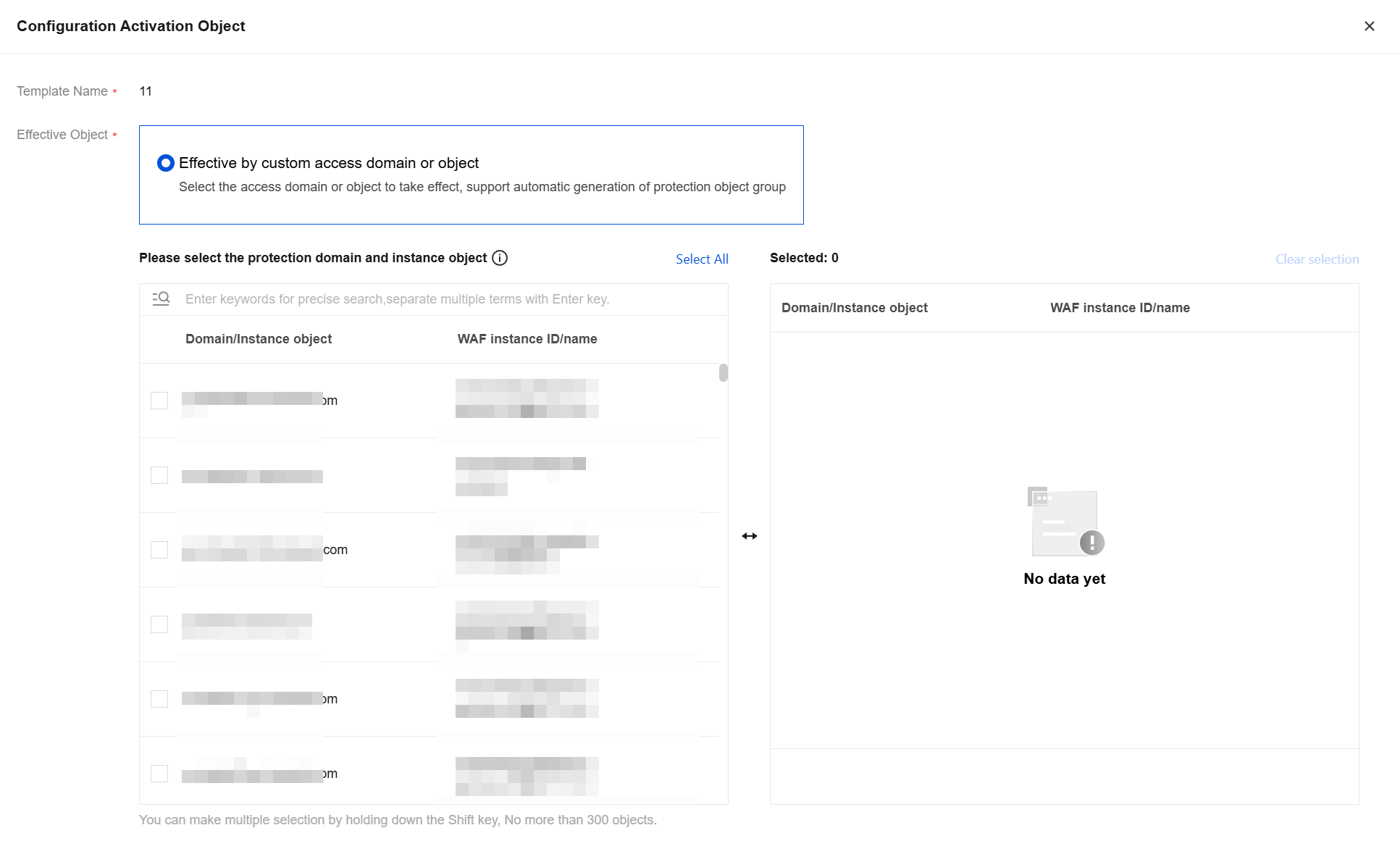Click the domain list scrollbar thumb
The image size is (1400, 862).
(x=723, y=373)
